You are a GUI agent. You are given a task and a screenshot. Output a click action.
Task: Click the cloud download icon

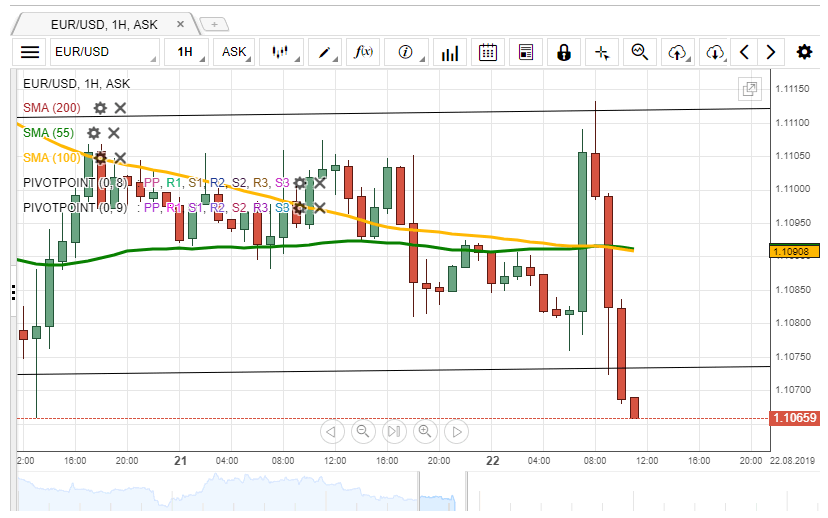coord(714,52)
